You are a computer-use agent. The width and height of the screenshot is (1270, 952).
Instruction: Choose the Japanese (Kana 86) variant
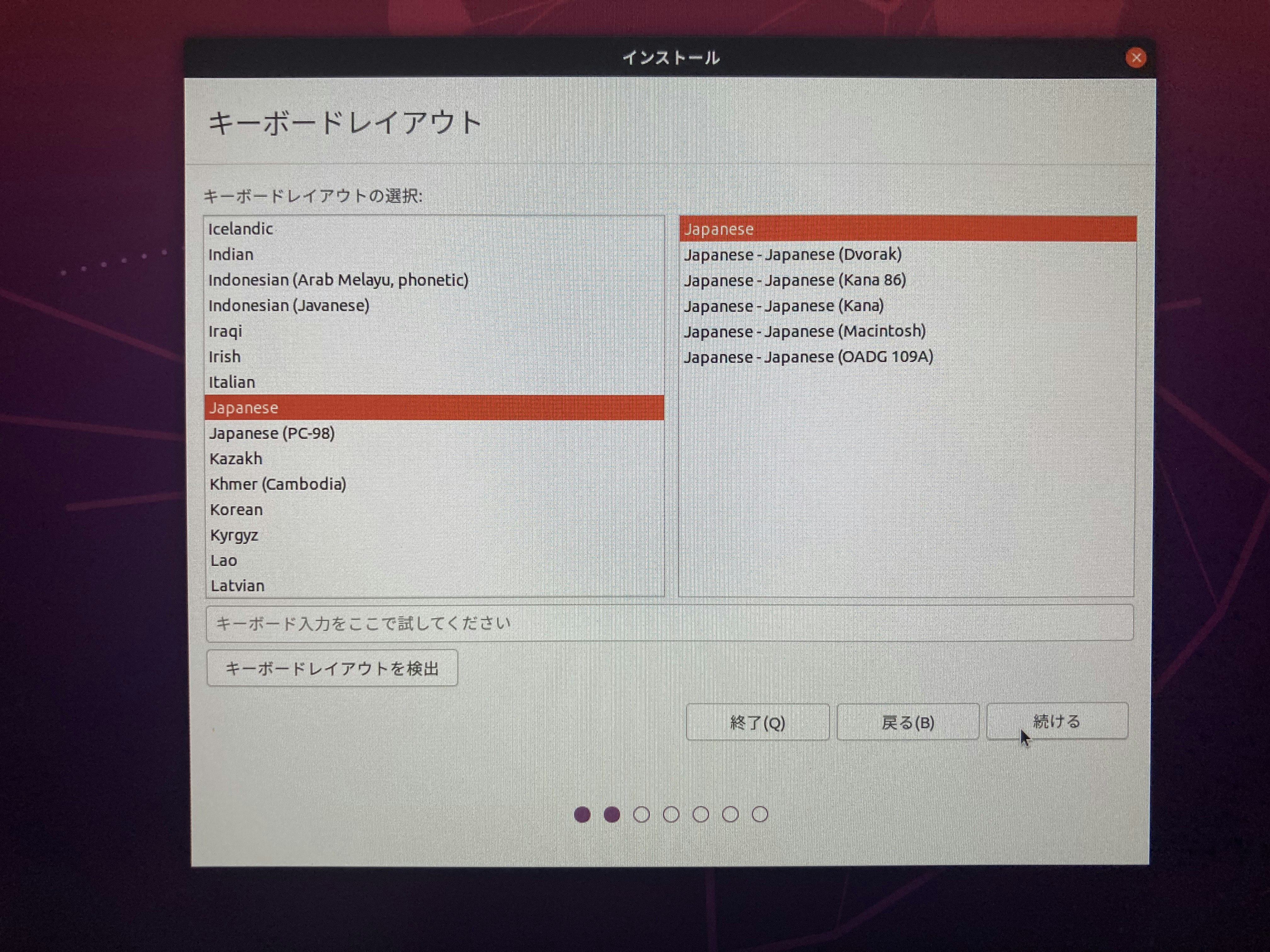pos(795,280)
